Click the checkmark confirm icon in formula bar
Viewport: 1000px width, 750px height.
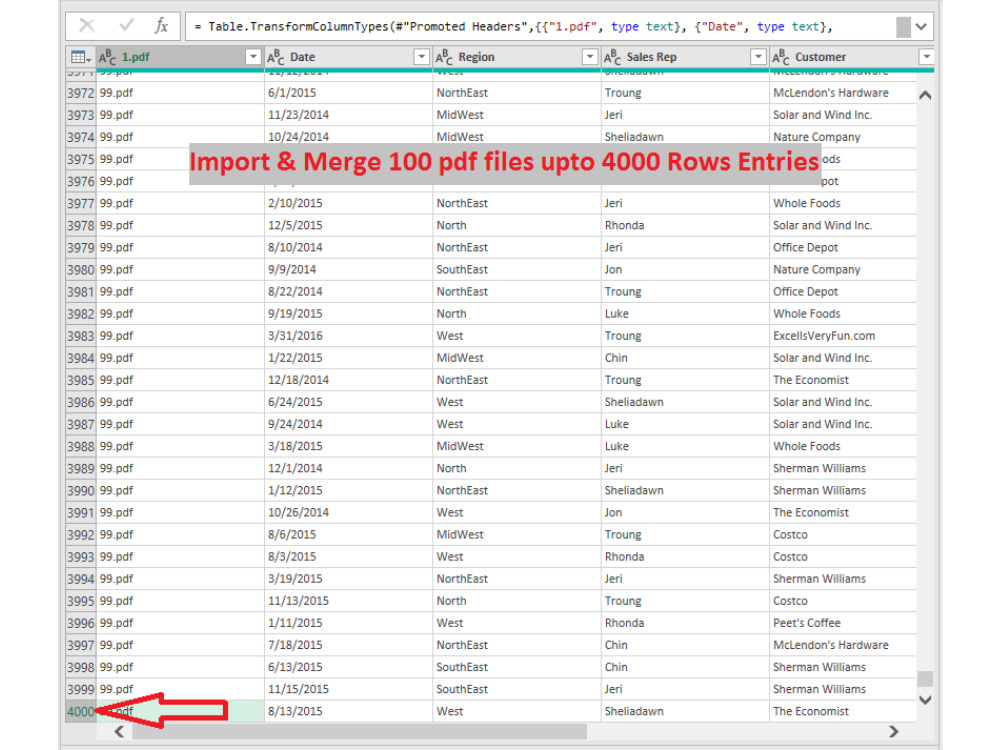coord(126,26)
